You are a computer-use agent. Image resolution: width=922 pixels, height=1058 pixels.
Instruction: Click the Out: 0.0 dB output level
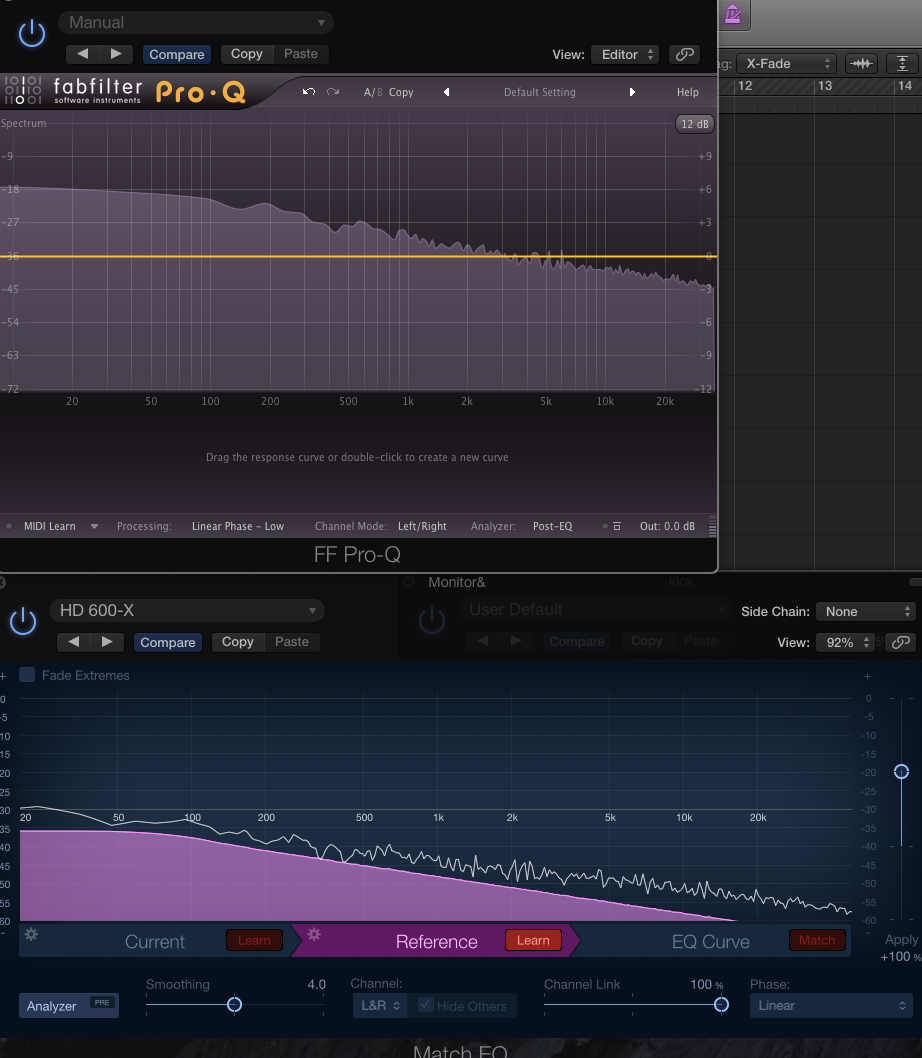667,526
